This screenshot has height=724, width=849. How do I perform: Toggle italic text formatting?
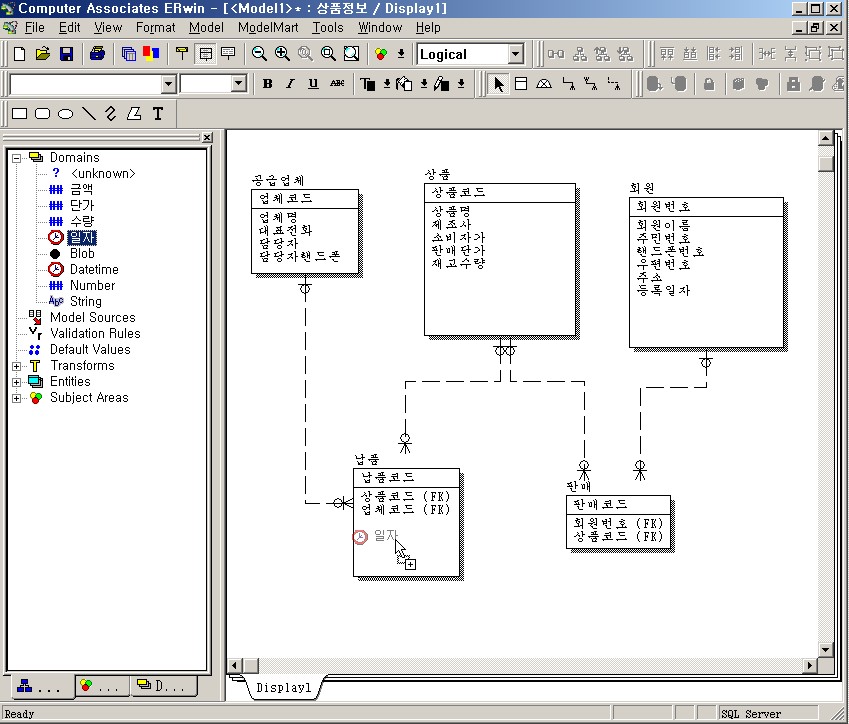[291, 84]
